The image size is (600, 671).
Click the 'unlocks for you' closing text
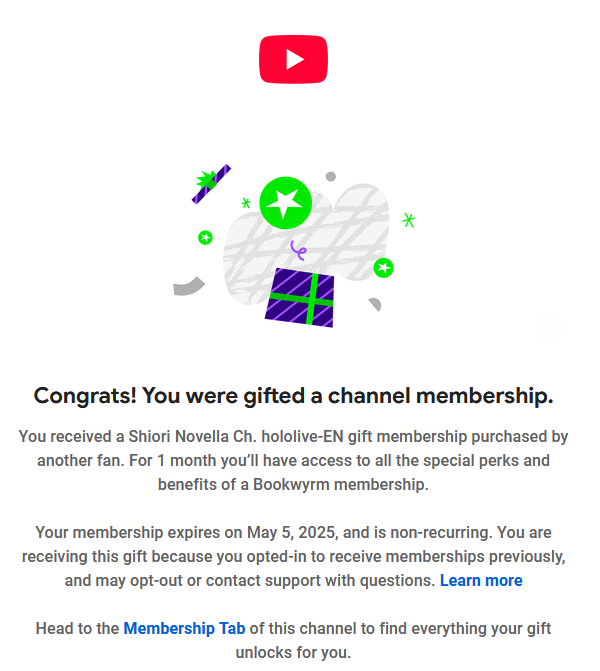pos(294,652)
